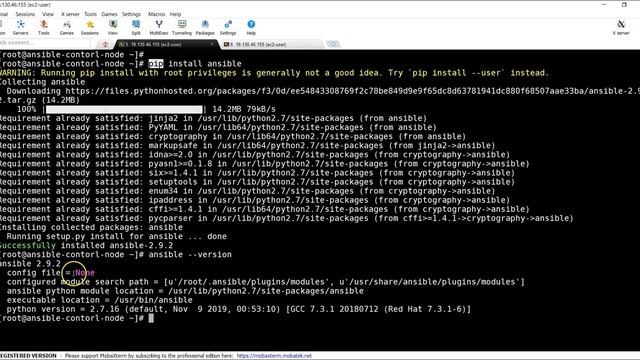Image resolution: width=640 pixels, height=360 pixels.
Task: Open the X server menu
Action: [70, 14]
